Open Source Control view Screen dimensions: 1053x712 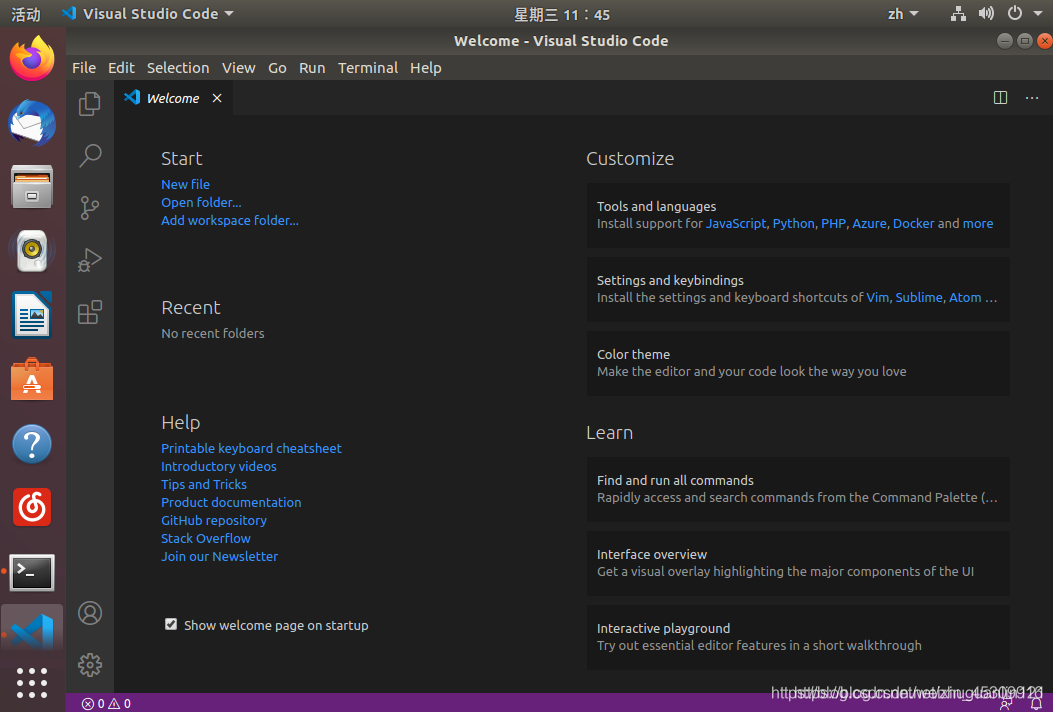pyautogui.click(x=89, y=208)
